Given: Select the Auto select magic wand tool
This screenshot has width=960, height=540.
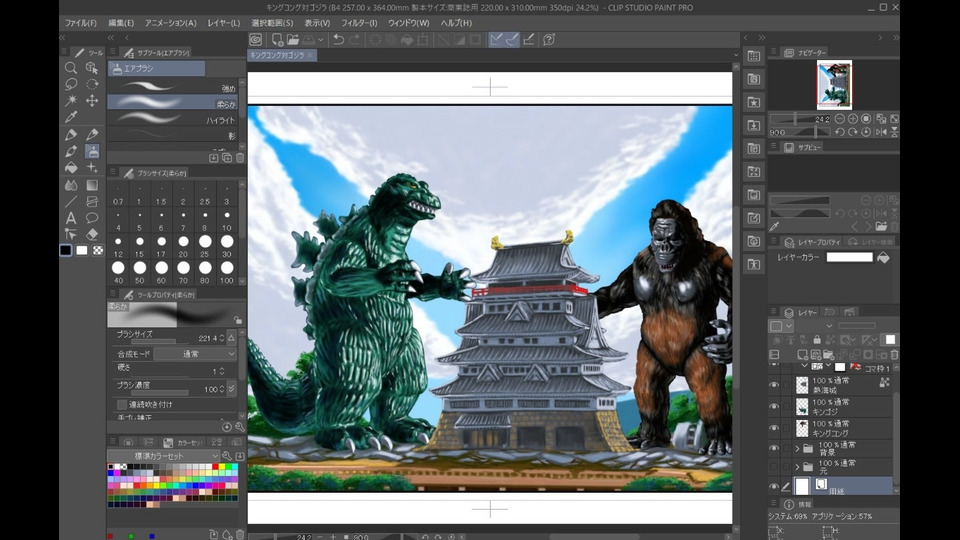Looking at the screenshot, I should point(71,100).
